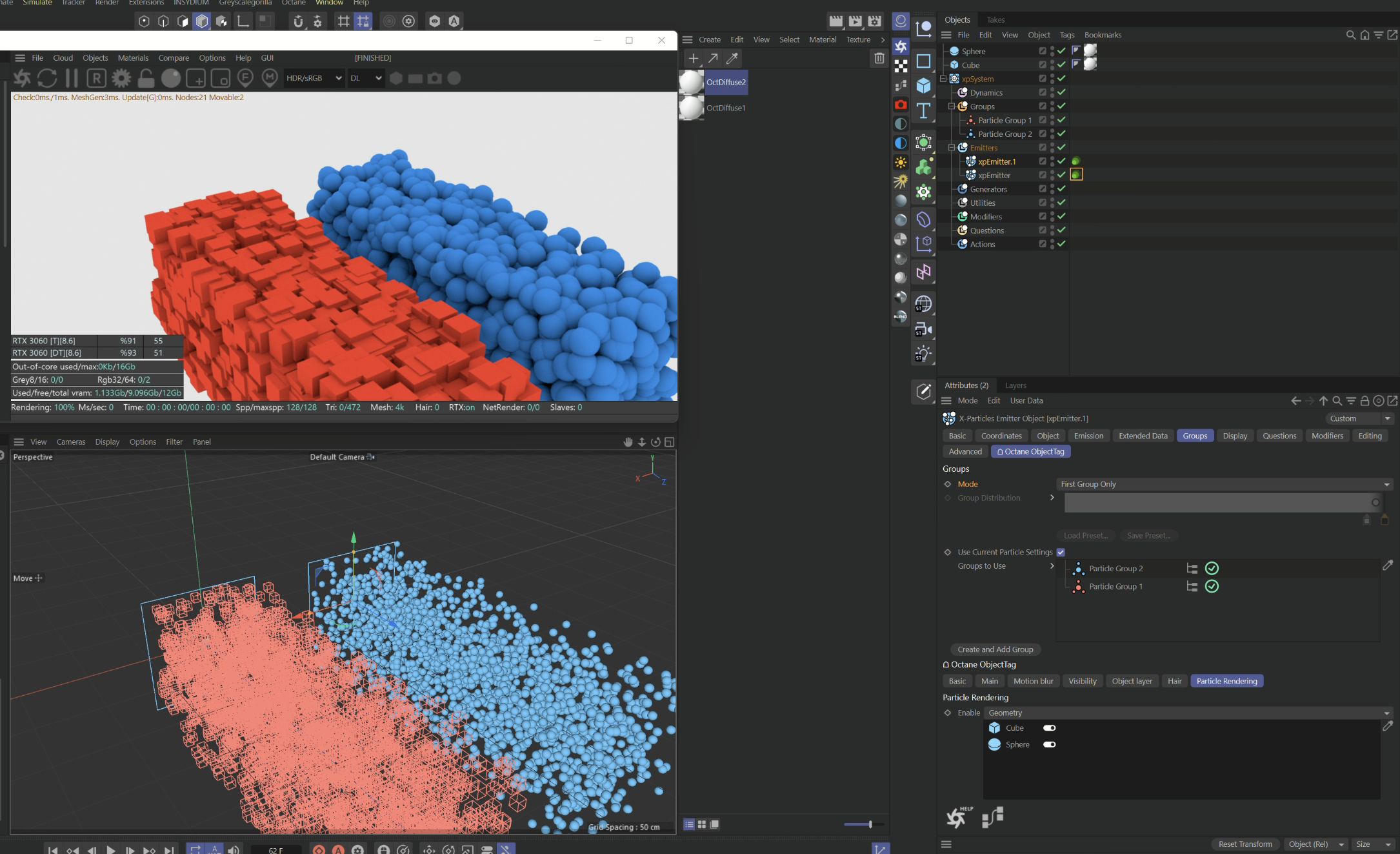Select the Text tool icon in palette
Screen dimensions: 1400x854
point(923,111)
